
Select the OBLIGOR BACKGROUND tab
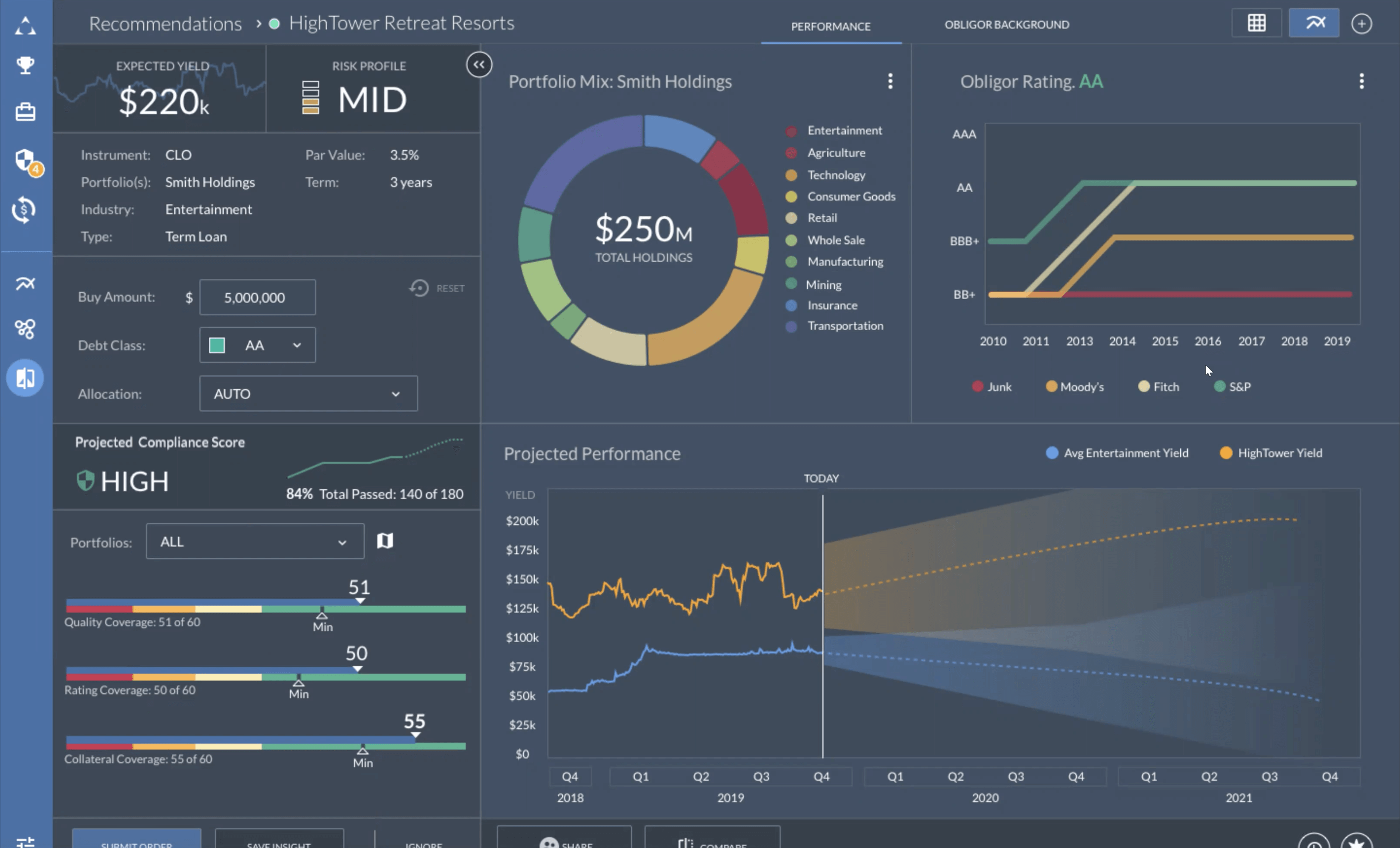click(1006, 23)
